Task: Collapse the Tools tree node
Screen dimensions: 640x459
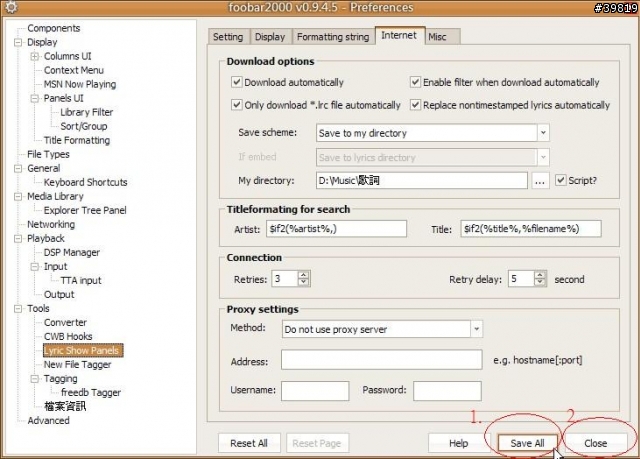Action: [x=18, y=309]
